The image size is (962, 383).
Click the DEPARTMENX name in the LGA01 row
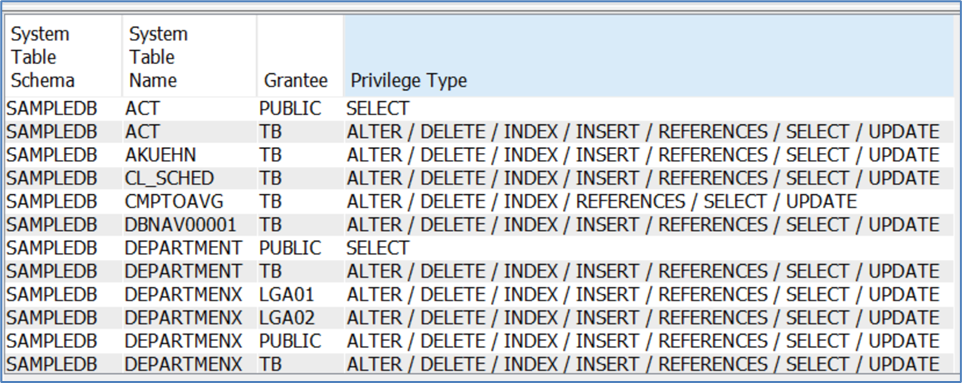tap(183, 295)
